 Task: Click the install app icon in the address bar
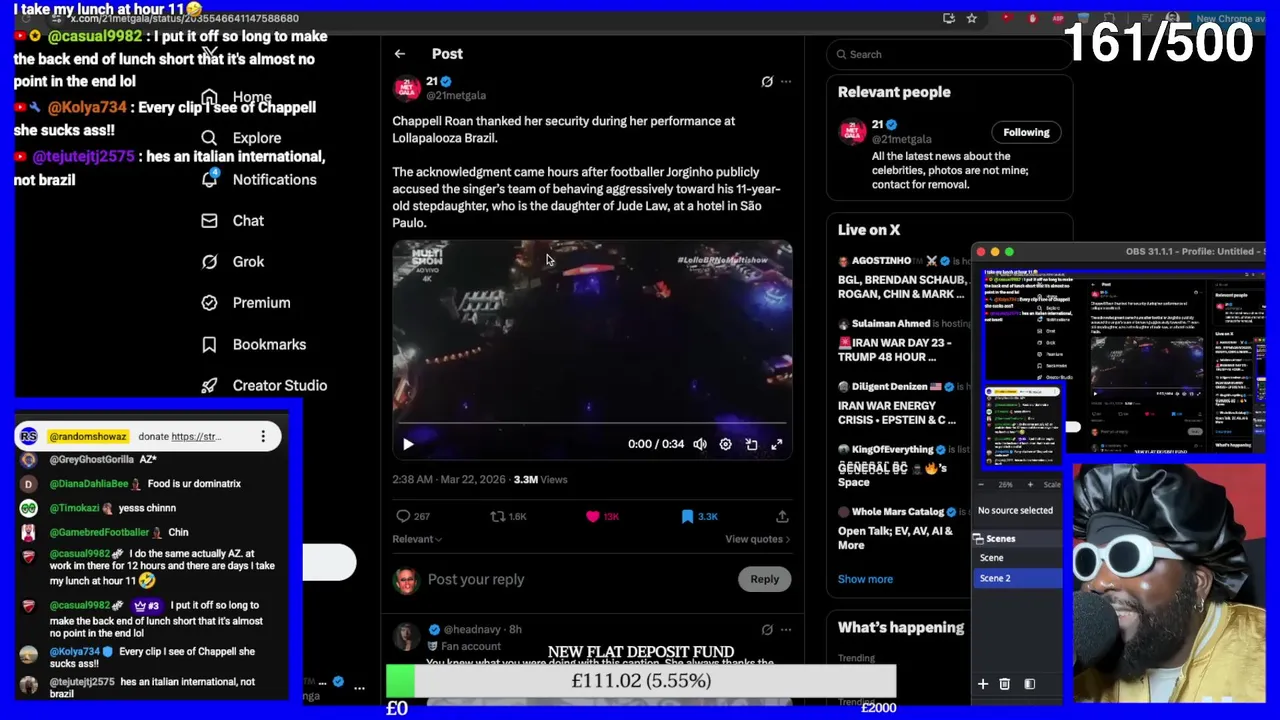click(948, 18)
